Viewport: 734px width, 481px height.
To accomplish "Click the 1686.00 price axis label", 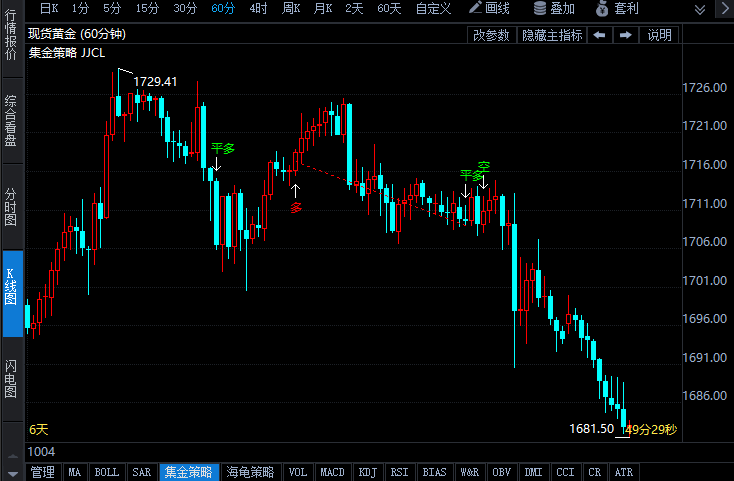I will click(705, 396).
